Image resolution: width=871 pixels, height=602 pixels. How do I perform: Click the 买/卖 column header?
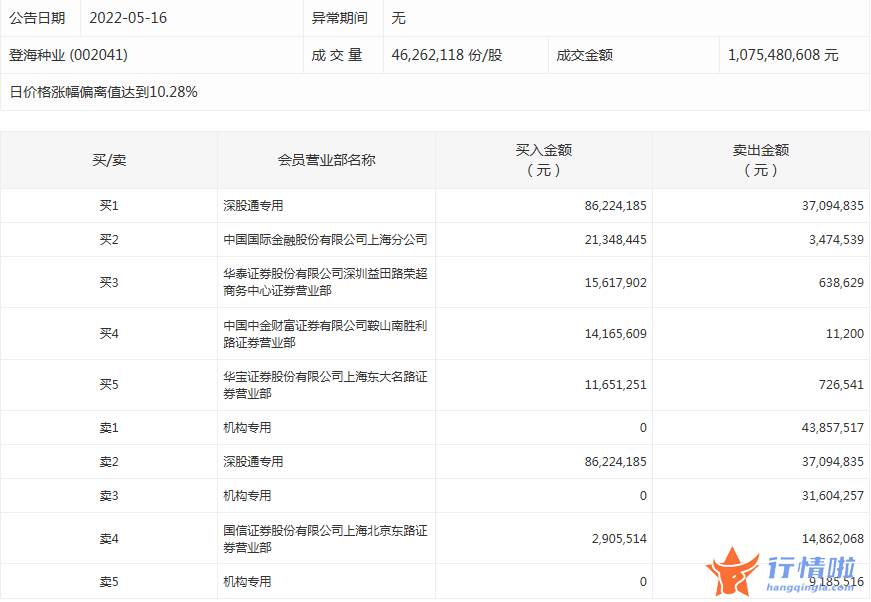click(x=109, y=160)
